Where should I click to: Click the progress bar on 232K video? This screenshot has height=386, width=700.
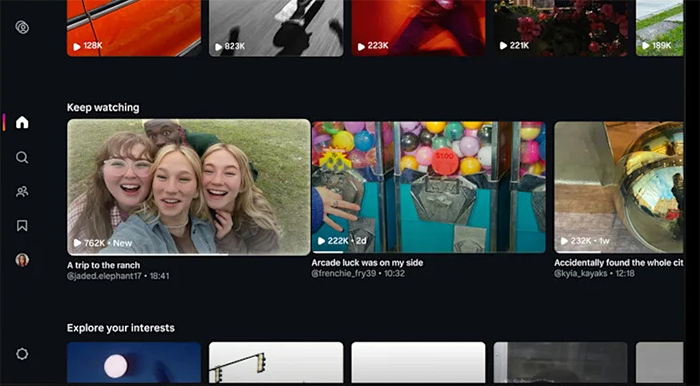pyautogui.click(x=619, y=252)
